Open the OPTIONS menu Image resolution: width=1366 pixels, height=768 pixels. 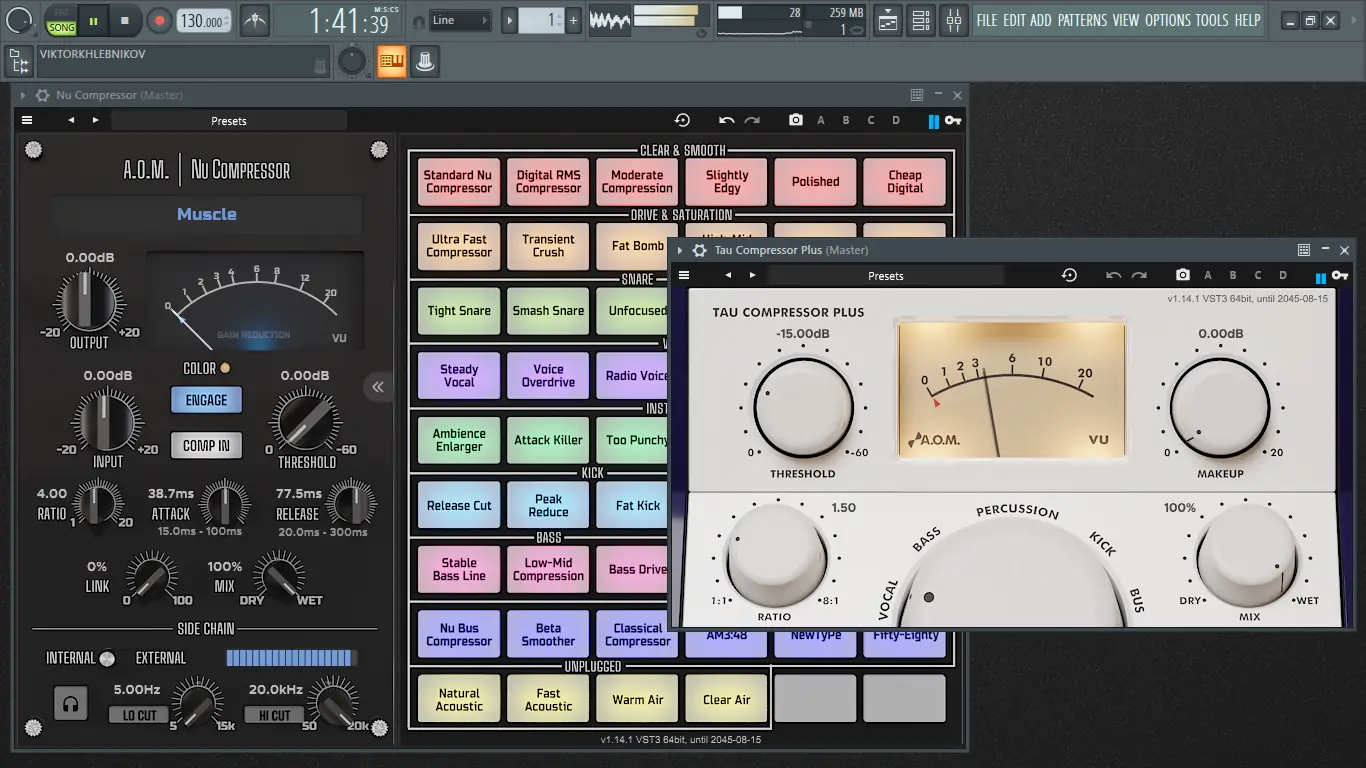pos(1168,20)
